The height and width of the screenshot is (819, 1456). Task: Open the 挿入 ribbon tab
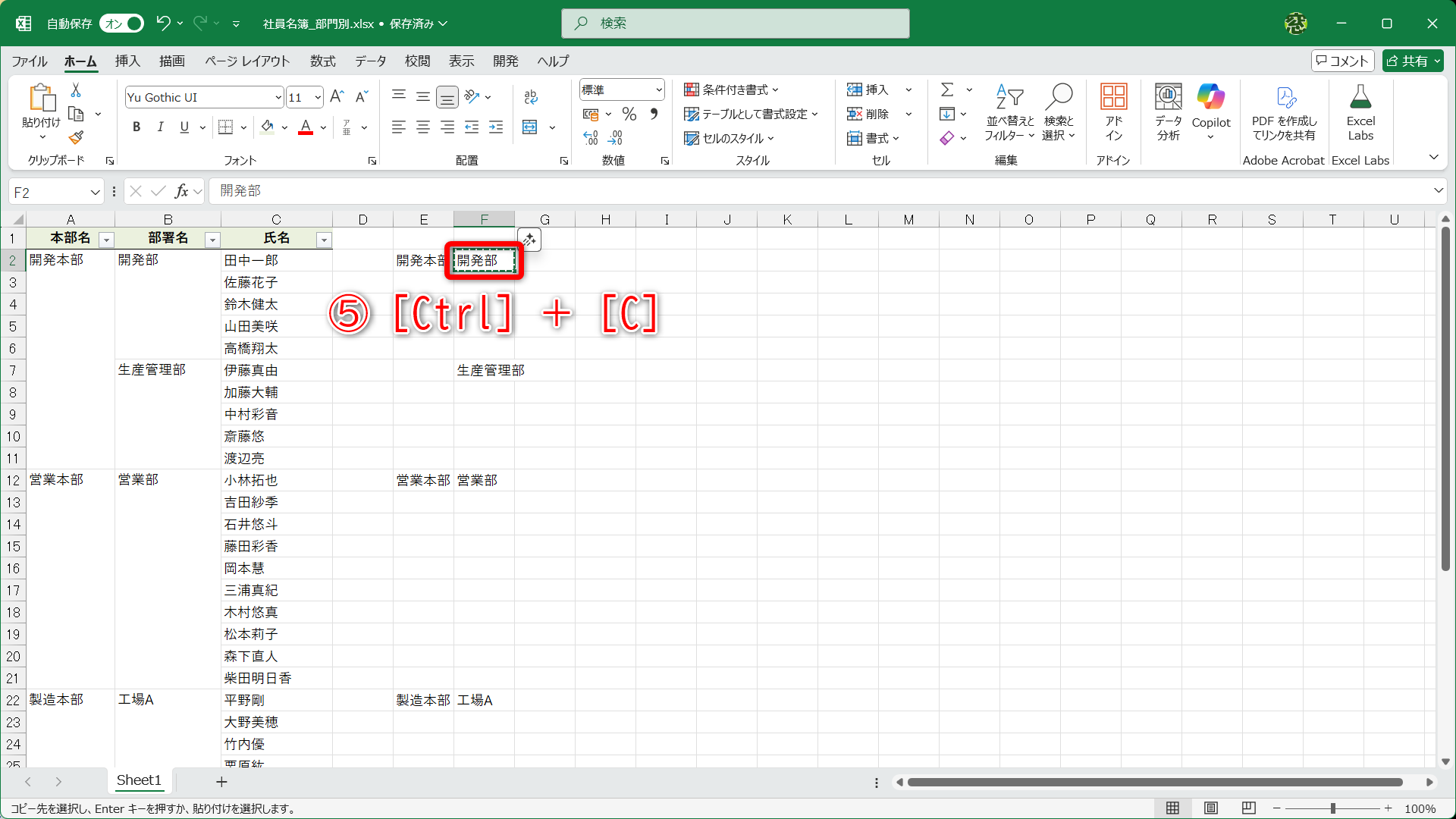(x=127, y=61)
